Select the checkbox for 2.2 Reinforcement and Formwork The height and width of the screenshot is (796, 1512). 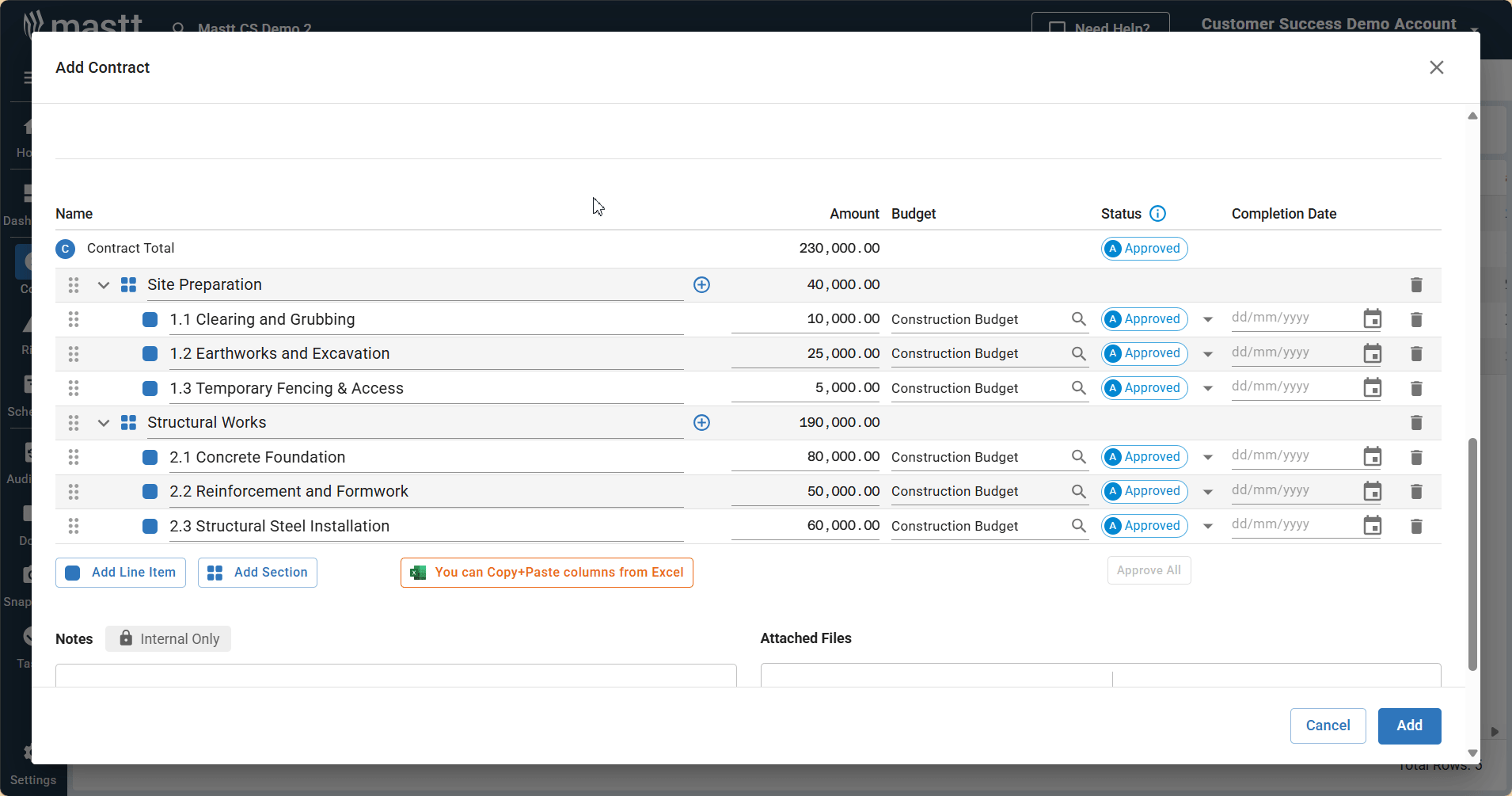[x=150, y=491]
